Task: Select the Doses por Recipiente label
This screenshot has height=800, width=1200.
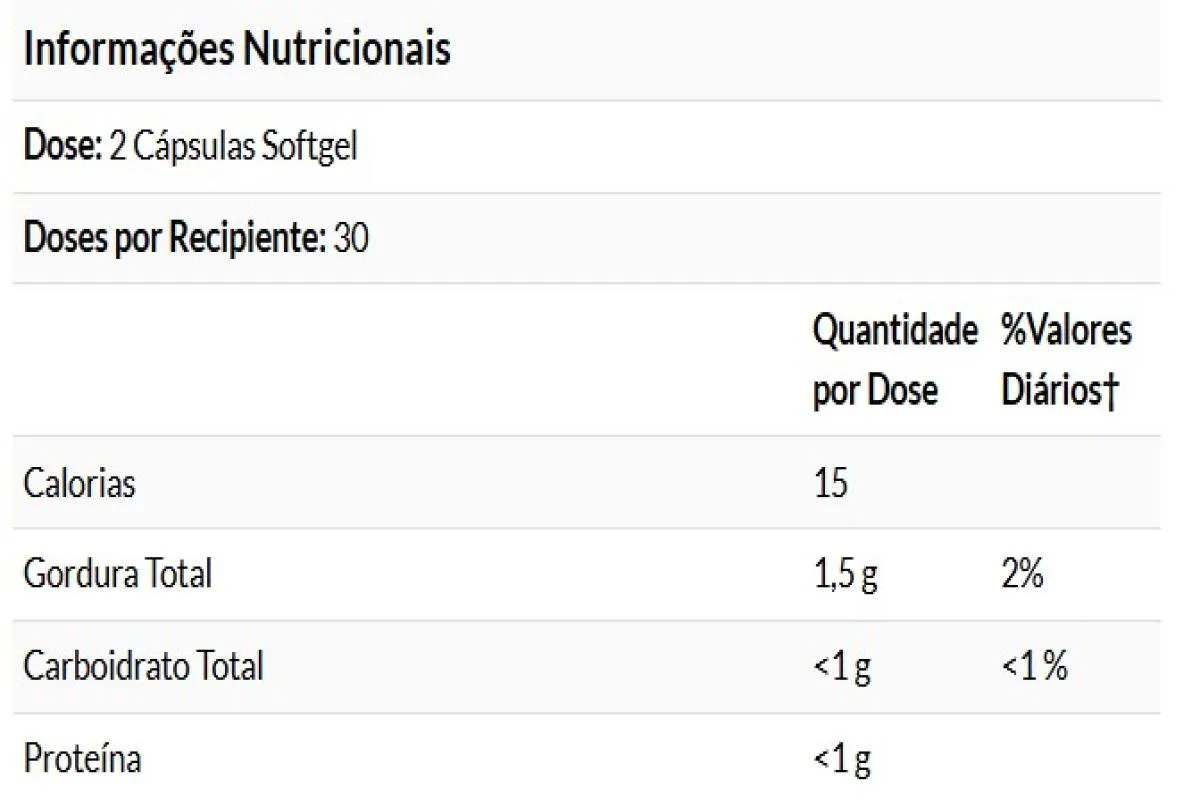Action: click(174, 239)
